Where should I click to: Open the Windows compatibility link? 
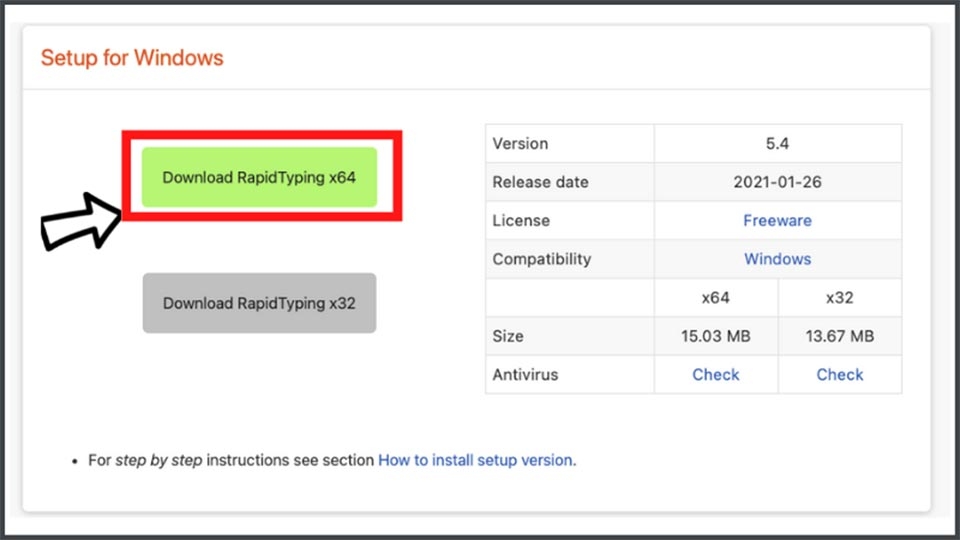tap(777, 259)
